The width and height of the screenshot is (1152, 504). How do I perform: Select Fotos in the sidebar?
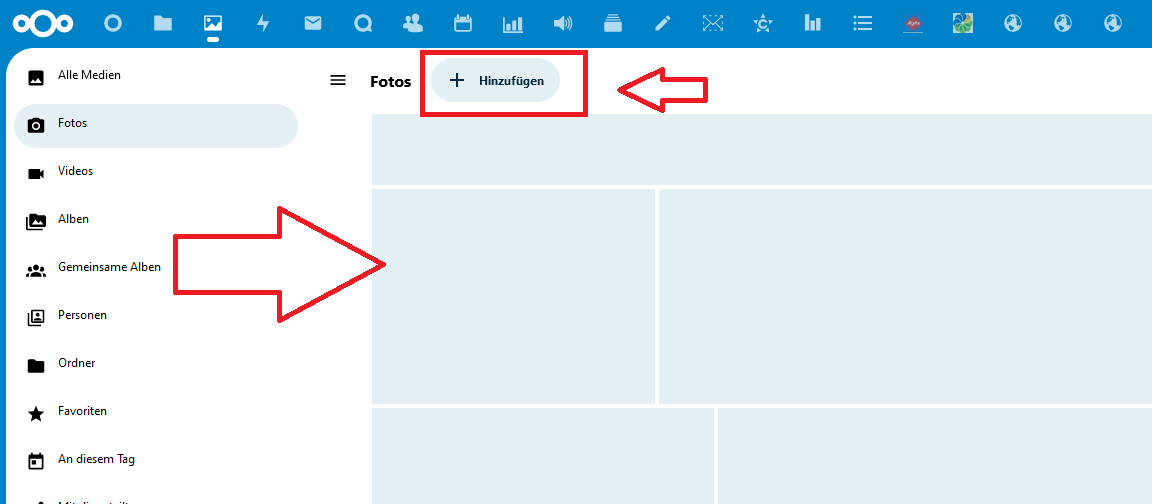point(156,126)
